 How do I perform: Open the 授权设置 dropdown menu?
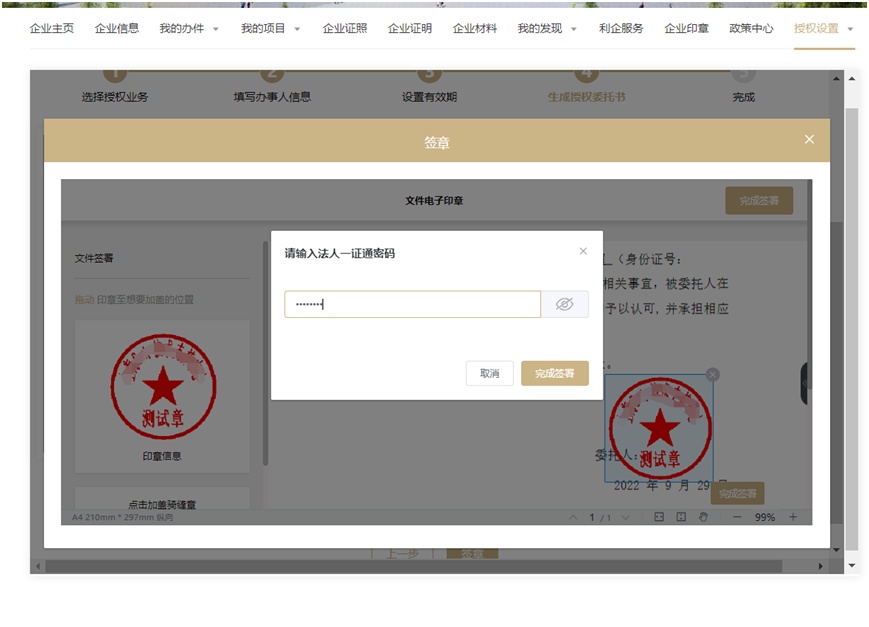823,28
